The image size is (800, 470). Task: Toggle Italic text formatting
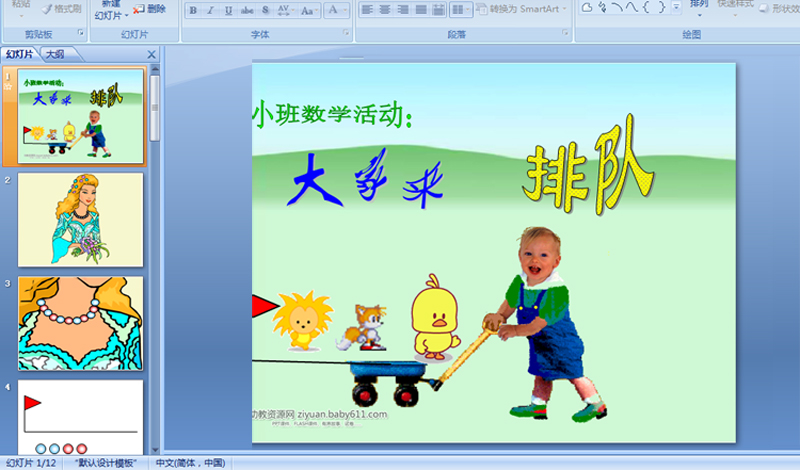point(210,10)
